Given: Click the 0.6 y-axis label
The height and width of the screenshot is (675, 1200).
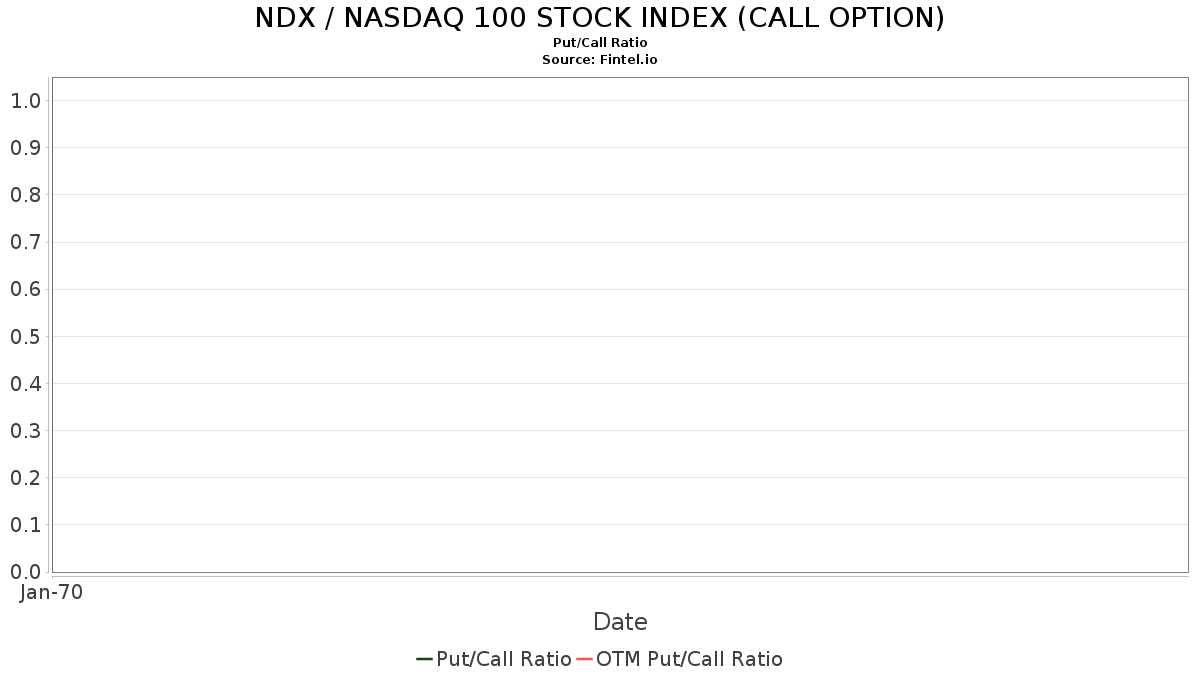Looking at the screenshot, I should (25, 289).
